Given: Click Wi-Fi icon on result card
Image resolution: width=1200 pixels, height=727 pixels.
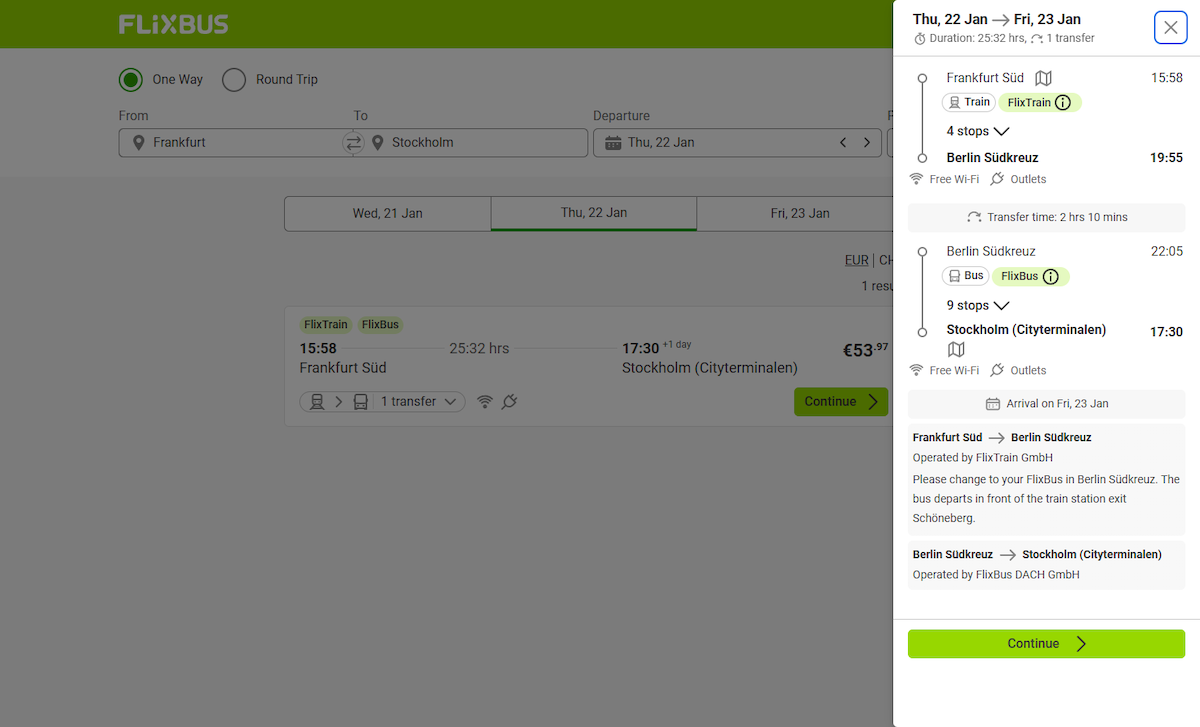Looking at the screenshot, I should pos(485,401).
